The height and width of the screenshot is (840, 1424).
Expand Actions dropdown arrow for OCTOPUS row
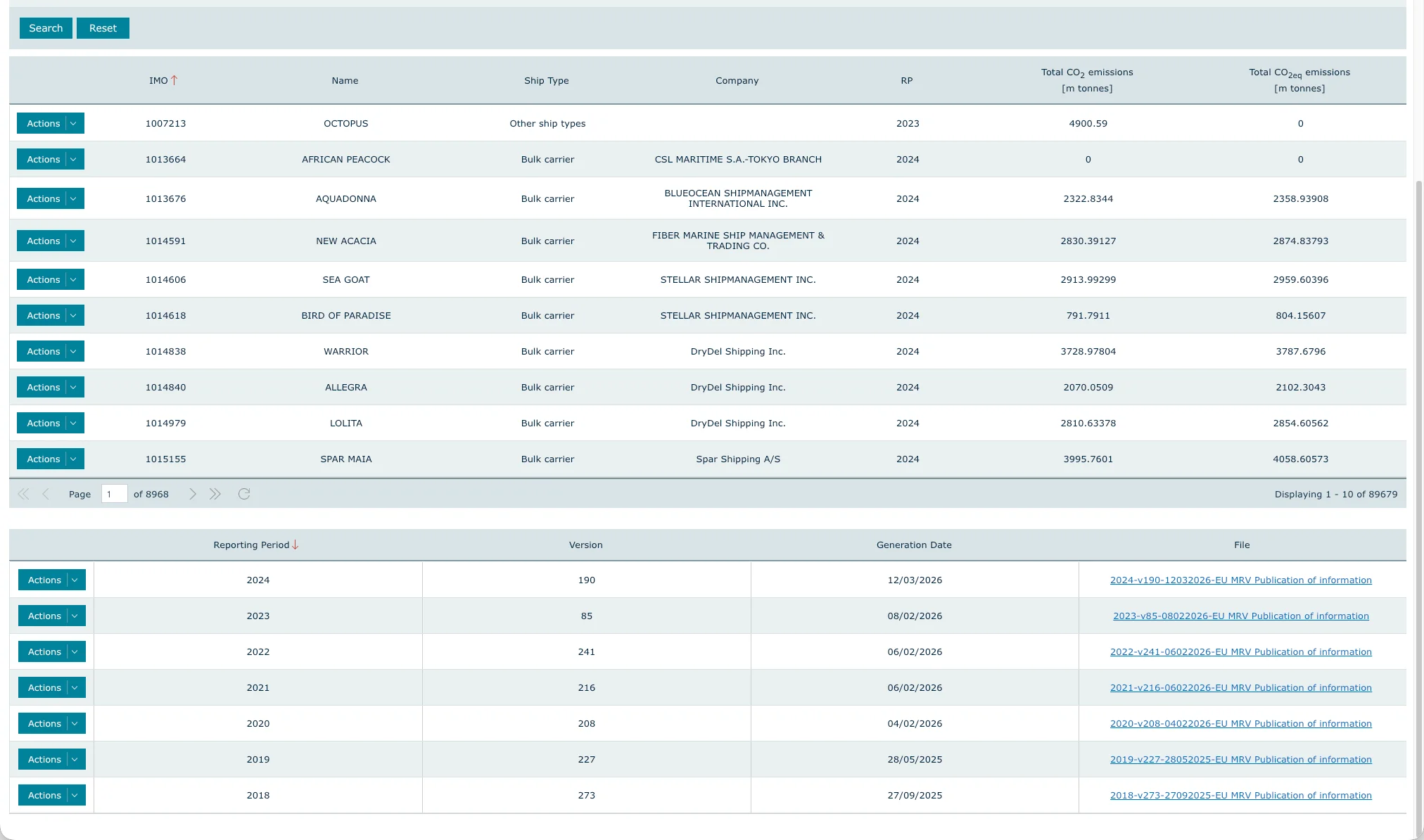coord(74,123)
